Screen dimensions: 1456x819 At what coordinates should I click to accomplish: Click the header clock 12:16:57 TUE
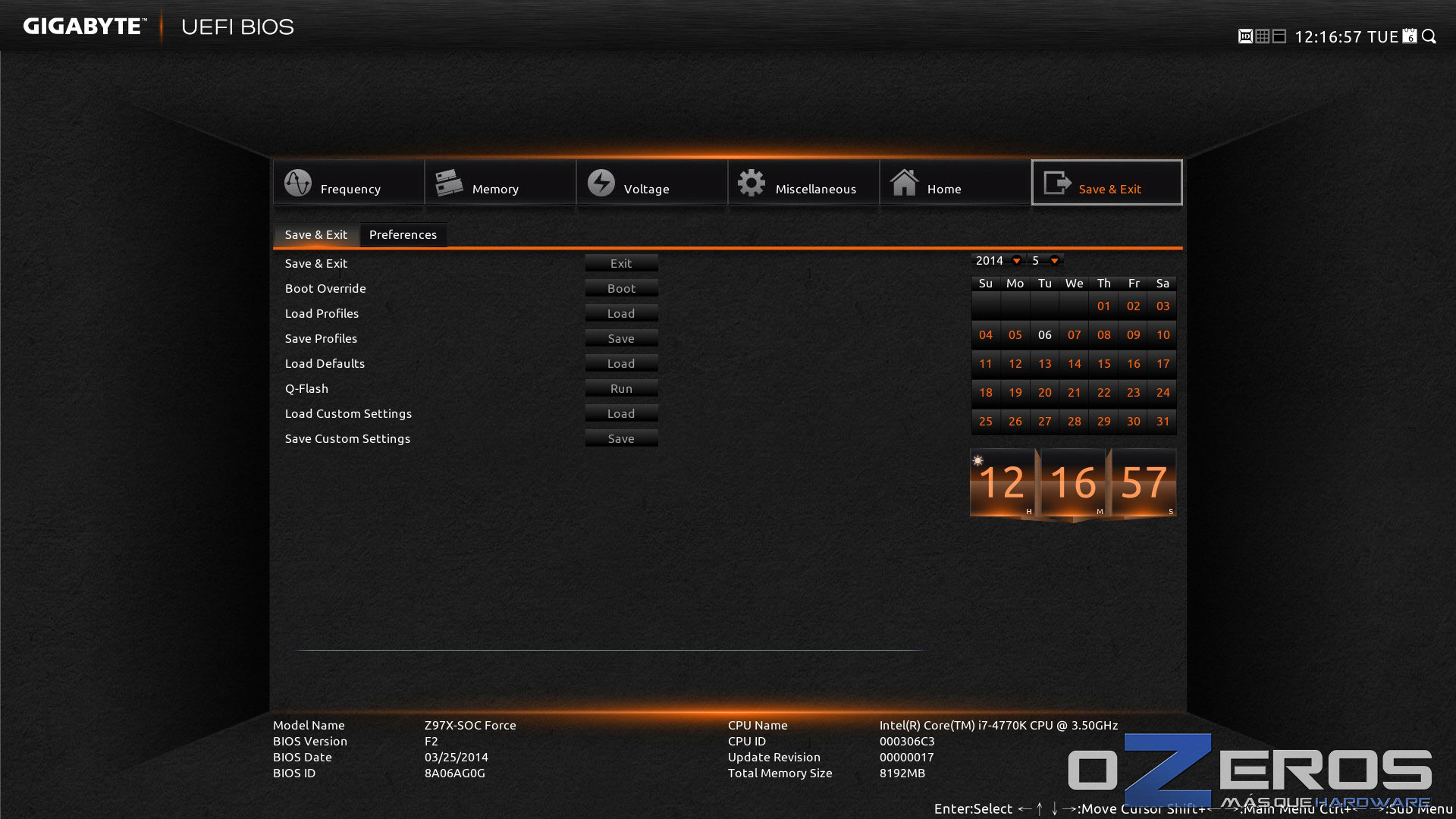[x=1346, y=37]
